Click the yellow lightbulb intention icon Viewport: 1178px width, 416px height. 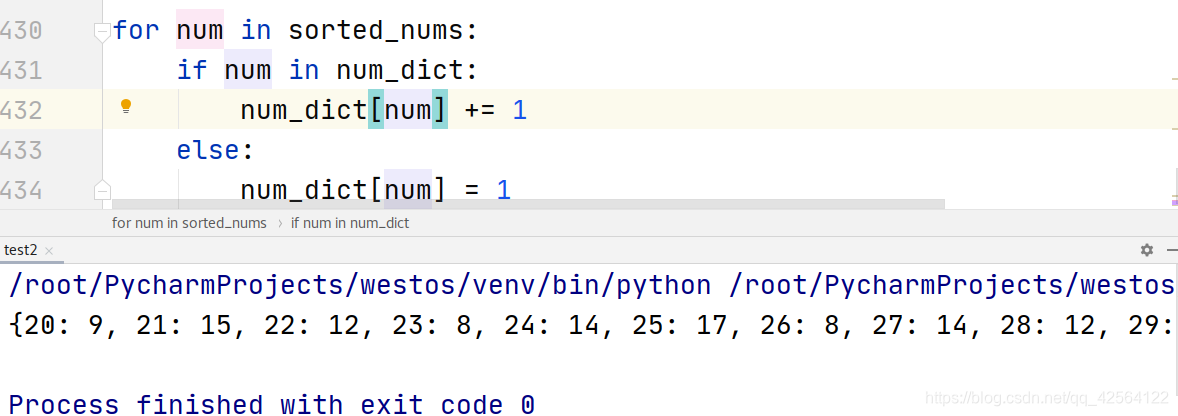point(126,107)
